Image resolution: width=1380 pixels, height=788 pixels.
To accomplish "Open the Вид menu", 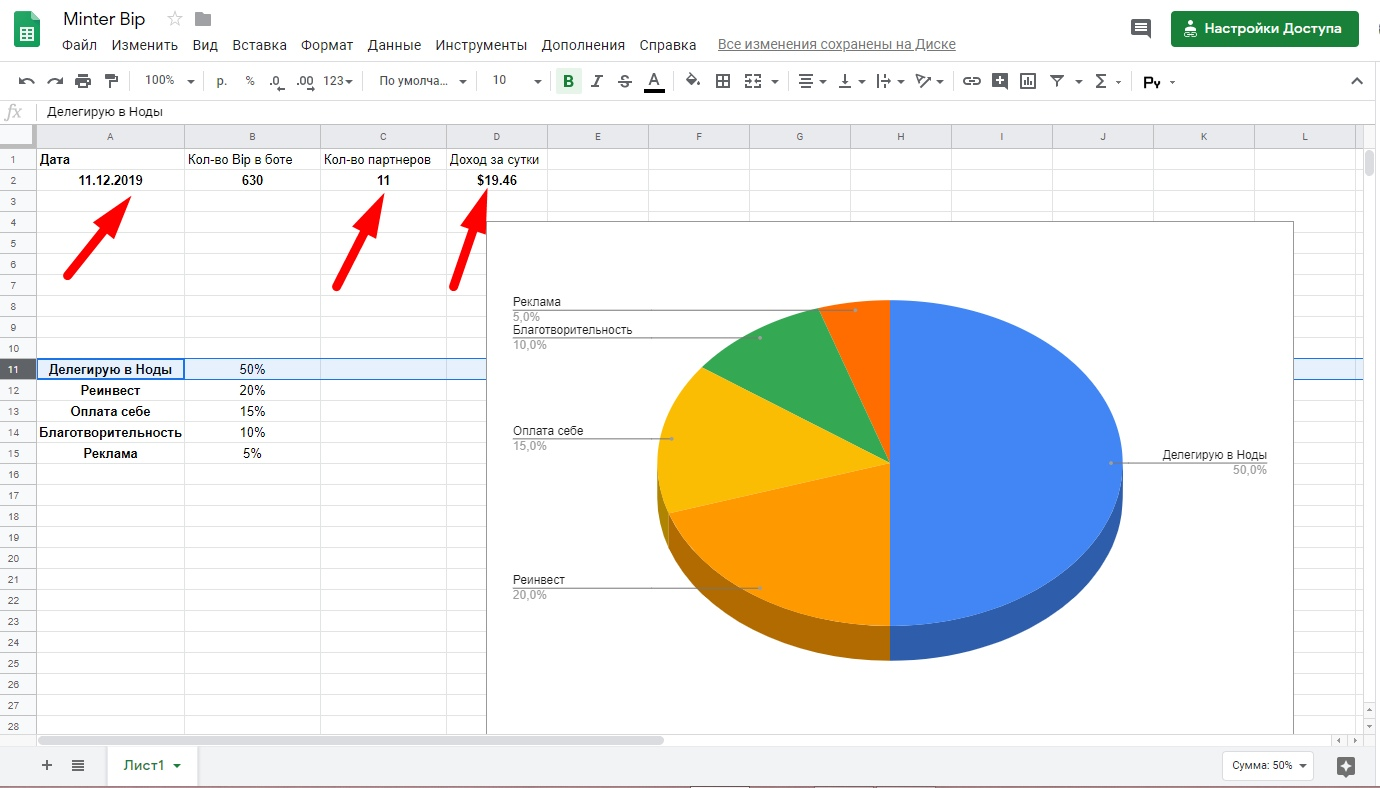I will point(205,45).
